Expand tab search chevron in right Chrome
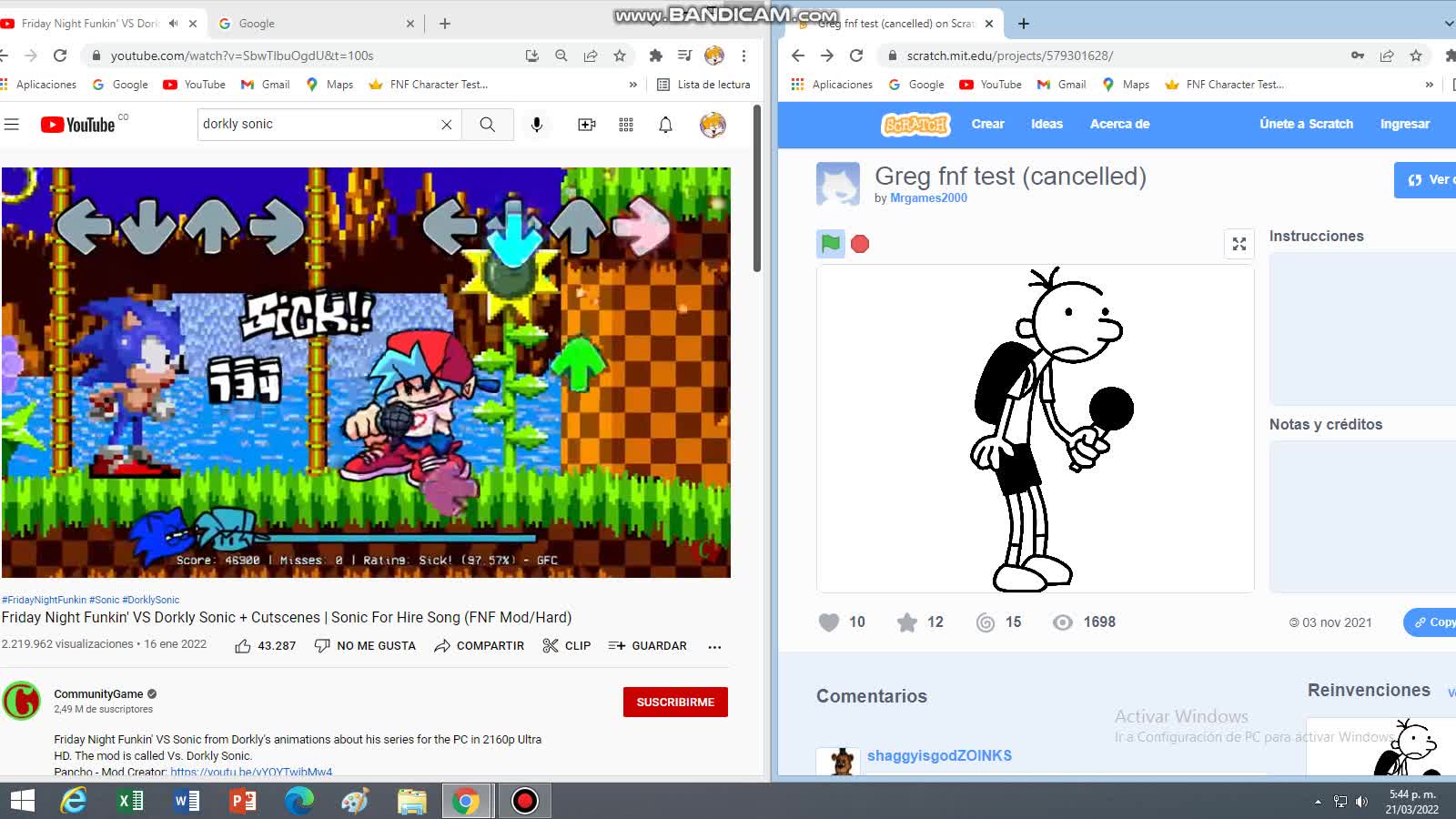Viewport: 1456px width, 819px height. tap(1448, 24)
